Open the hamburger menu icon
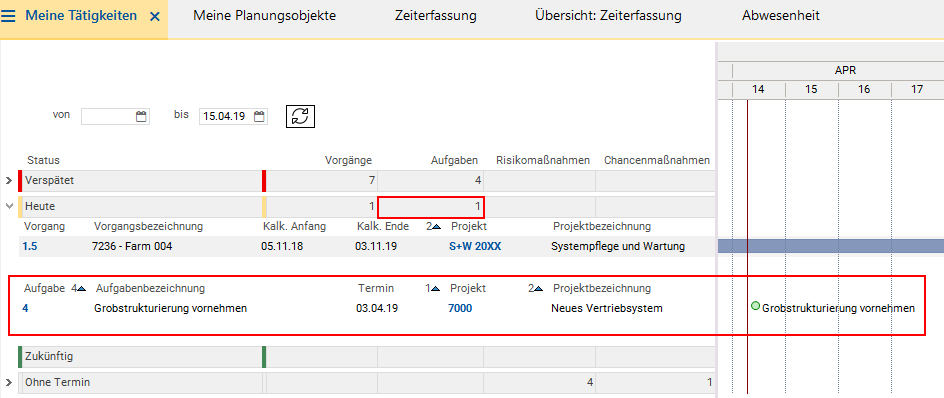 [x=8, y=16]
